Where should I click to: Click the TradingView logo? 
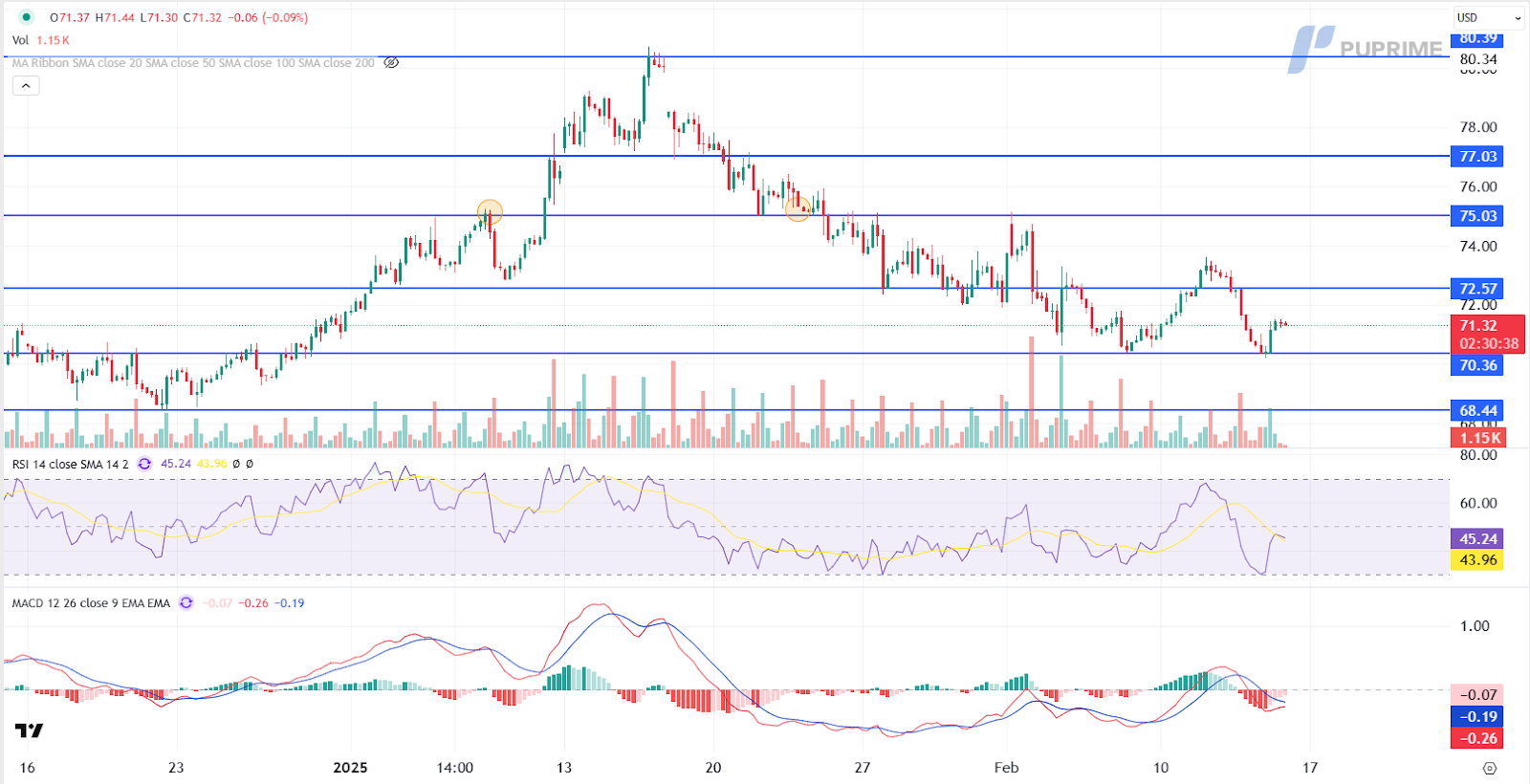tap(29, 730)
